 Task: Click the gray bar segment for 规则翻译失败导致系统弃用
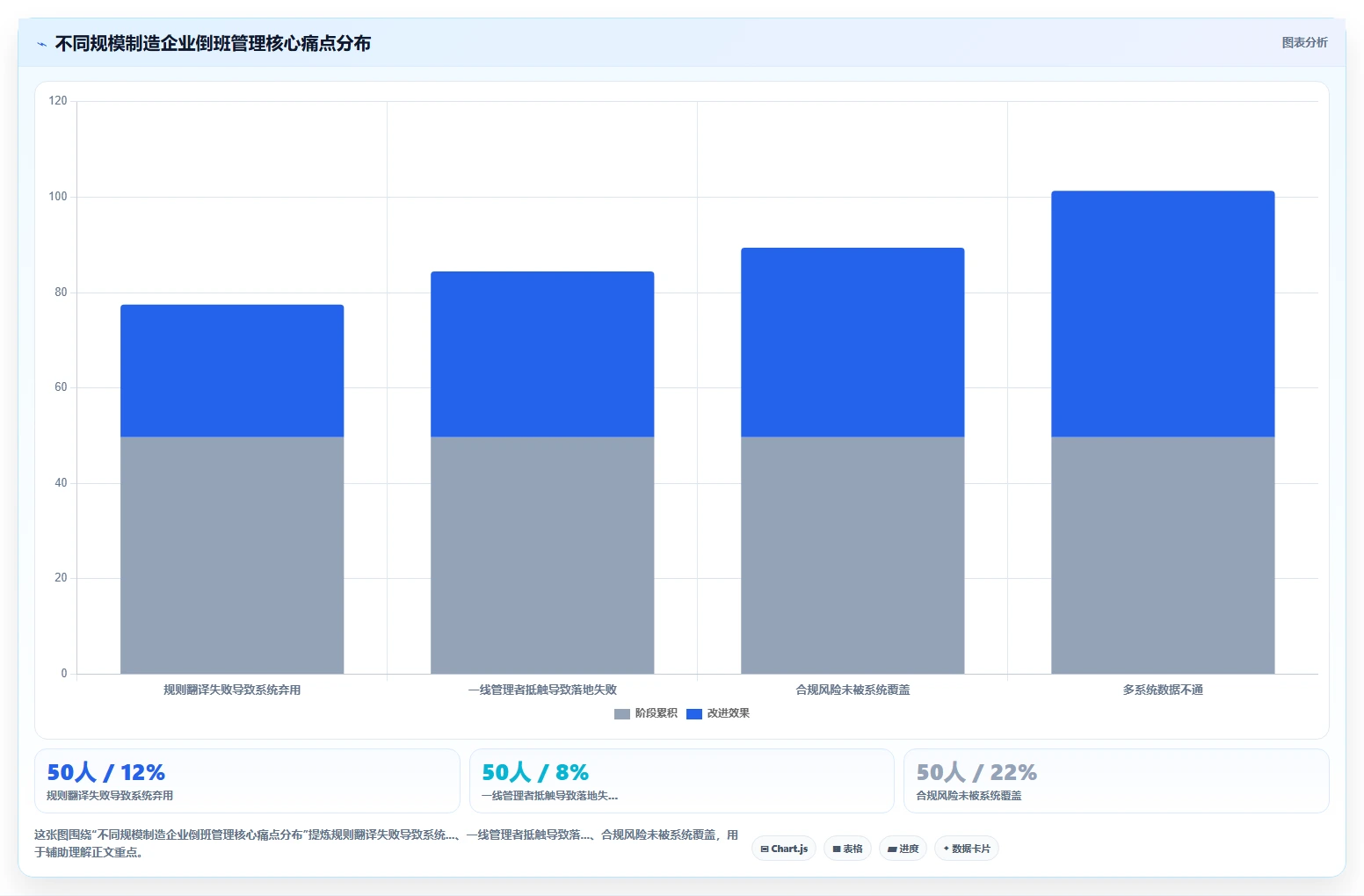pos(232,555)
